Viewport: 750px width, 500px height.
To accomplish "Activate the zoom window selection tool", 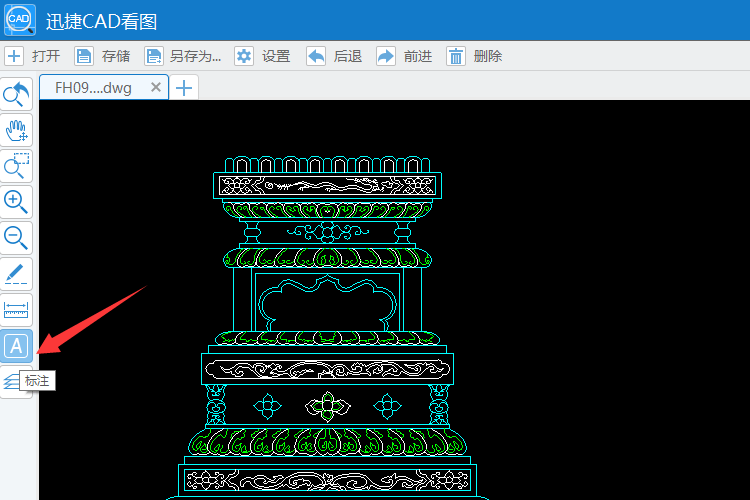I will [x=16, y=166].
